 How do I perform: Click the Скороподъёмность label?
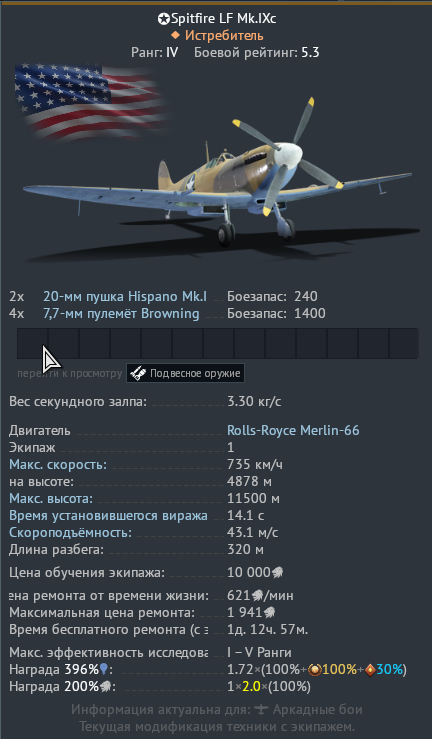[x=70, y=533]
